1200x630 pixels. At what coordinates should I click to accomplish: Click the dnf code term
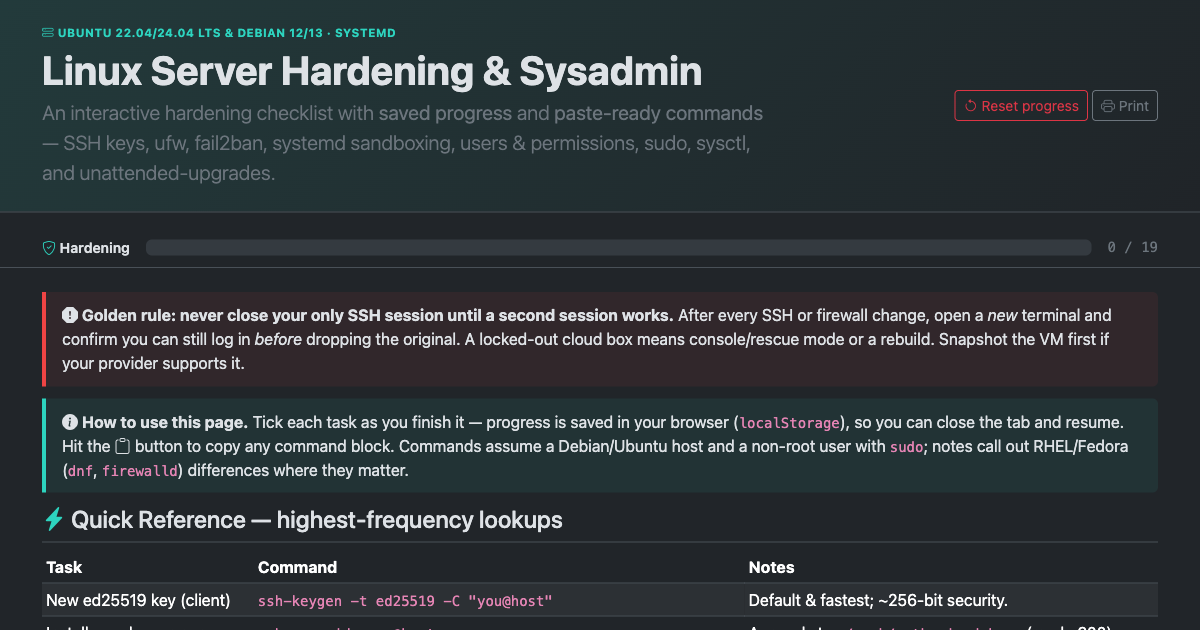pyautogui.click(x=79, y=471)
